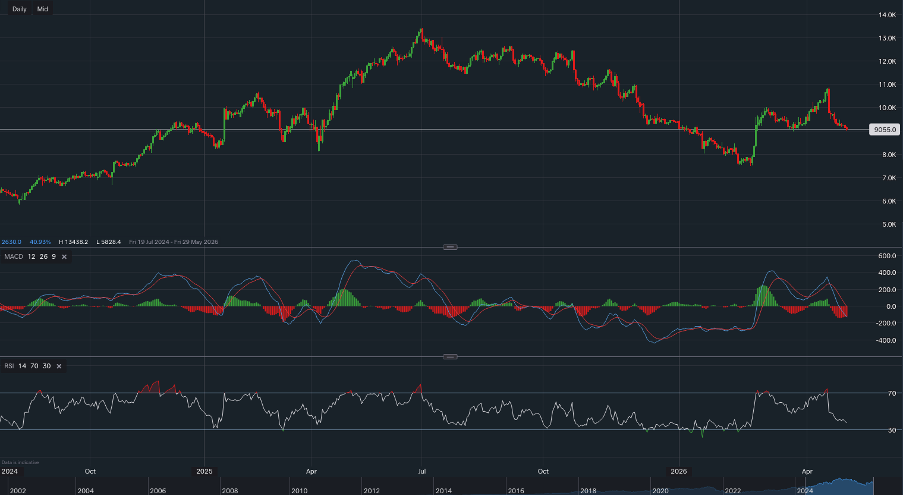This screenshot has height=496, width=904.
Task: Click the RSI indicator label
Action: click(8, 366)
